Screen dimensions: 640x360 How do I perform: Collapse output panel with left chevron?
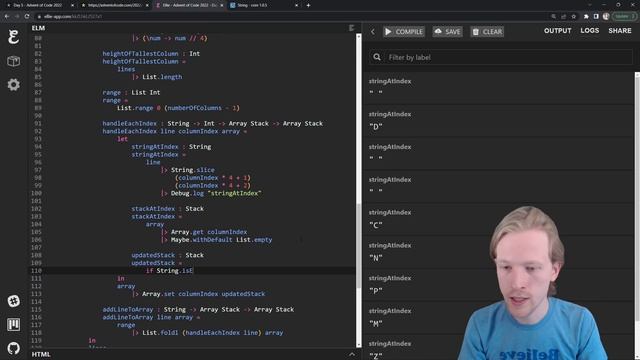pyautogui.click(x=373, y=31)
